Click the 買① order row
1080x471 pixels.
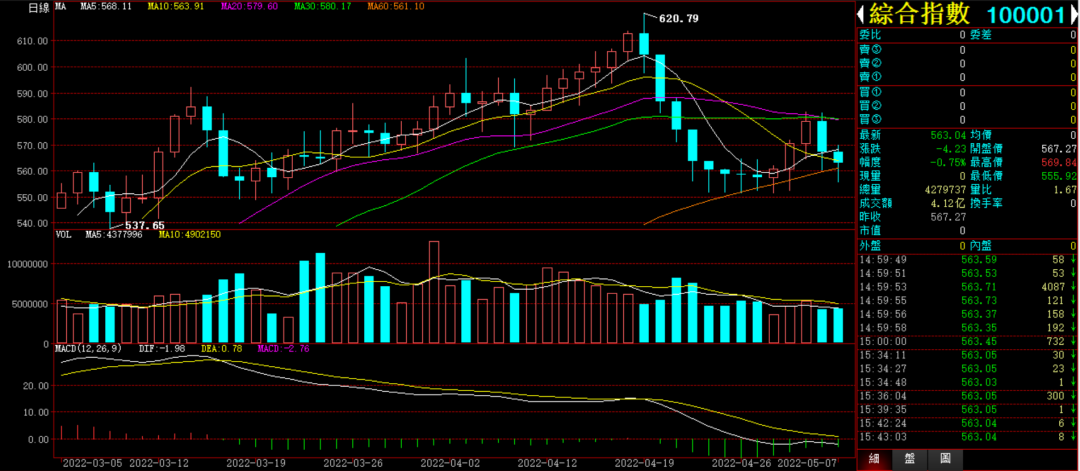[x=967, y=92]
